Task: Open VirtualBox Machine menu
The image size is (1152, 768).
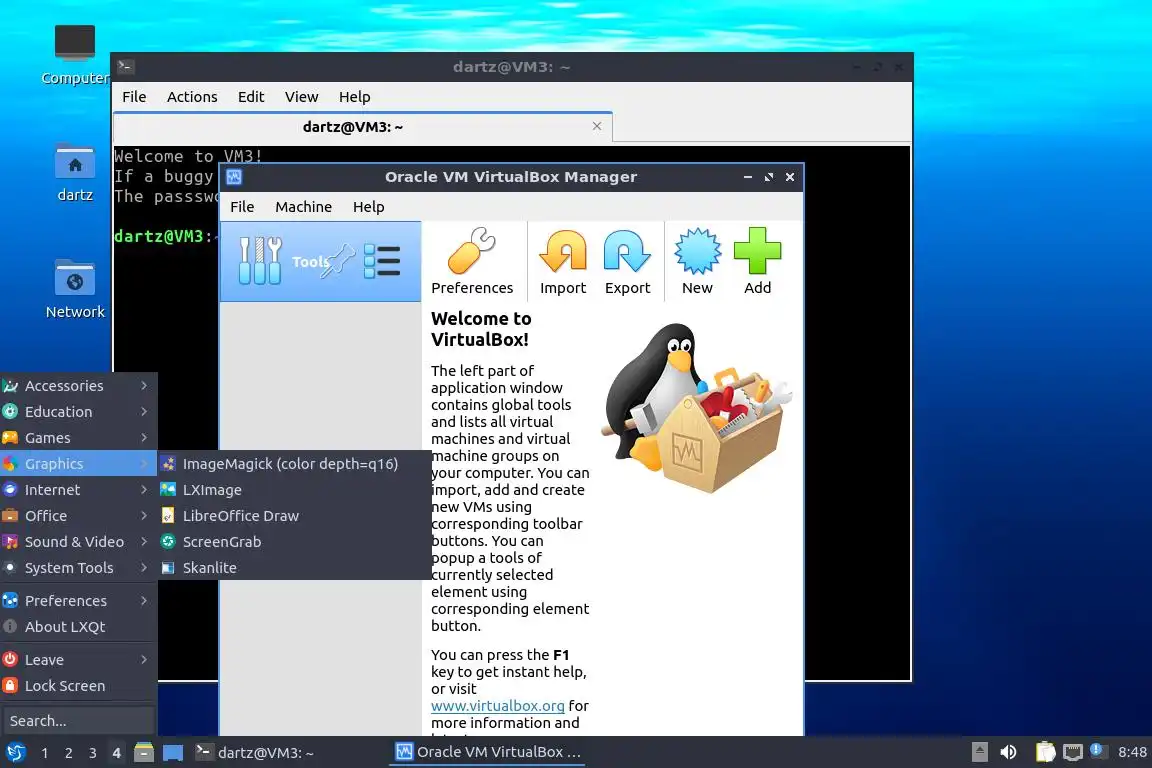Action: coord(303,207)
